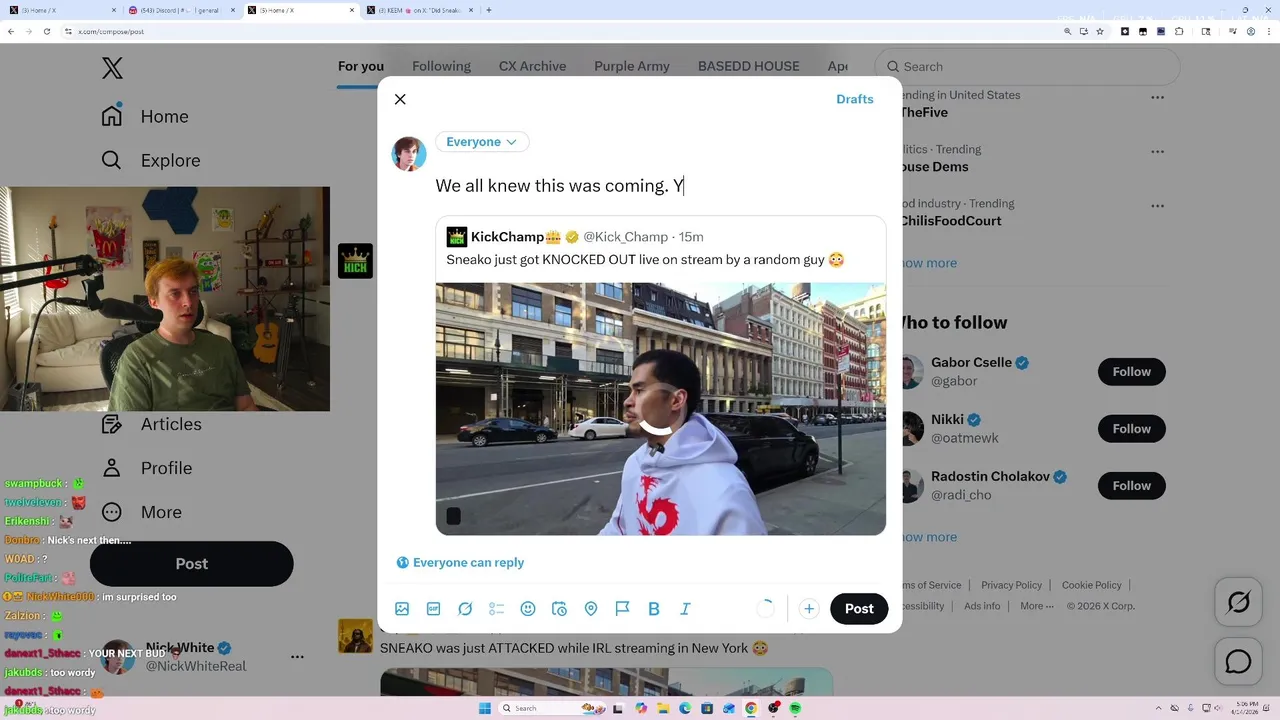
Task: Add another post with the plus button
Action: point(809,608)
